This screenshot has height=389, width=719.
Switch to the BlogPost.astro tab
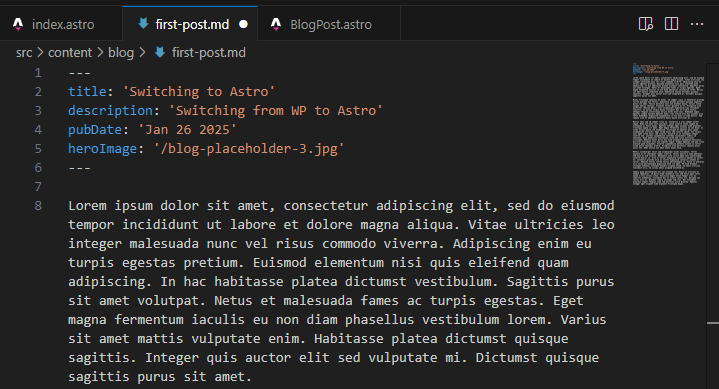click(x=329, y=24)
